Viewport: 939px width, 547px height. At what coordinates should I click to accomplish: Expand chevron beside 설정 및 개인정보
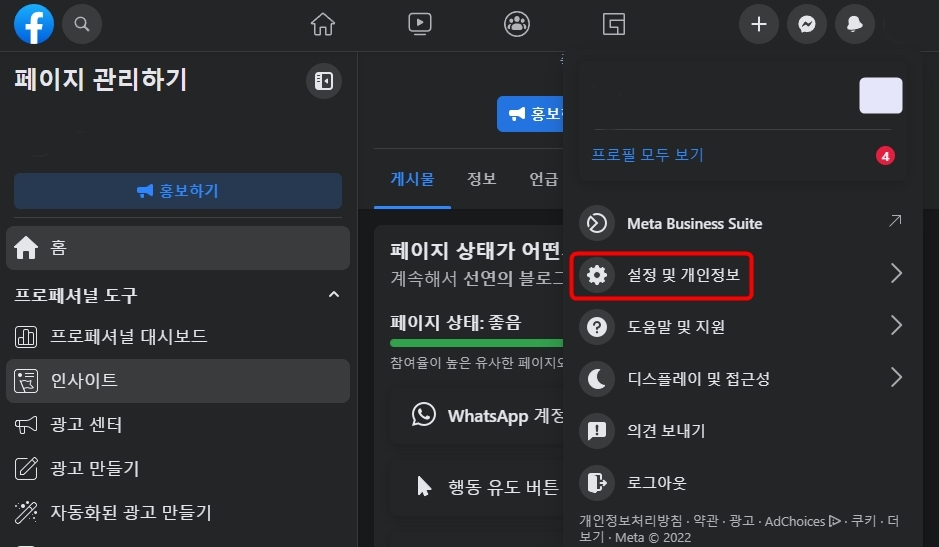[x=896, y=273]
